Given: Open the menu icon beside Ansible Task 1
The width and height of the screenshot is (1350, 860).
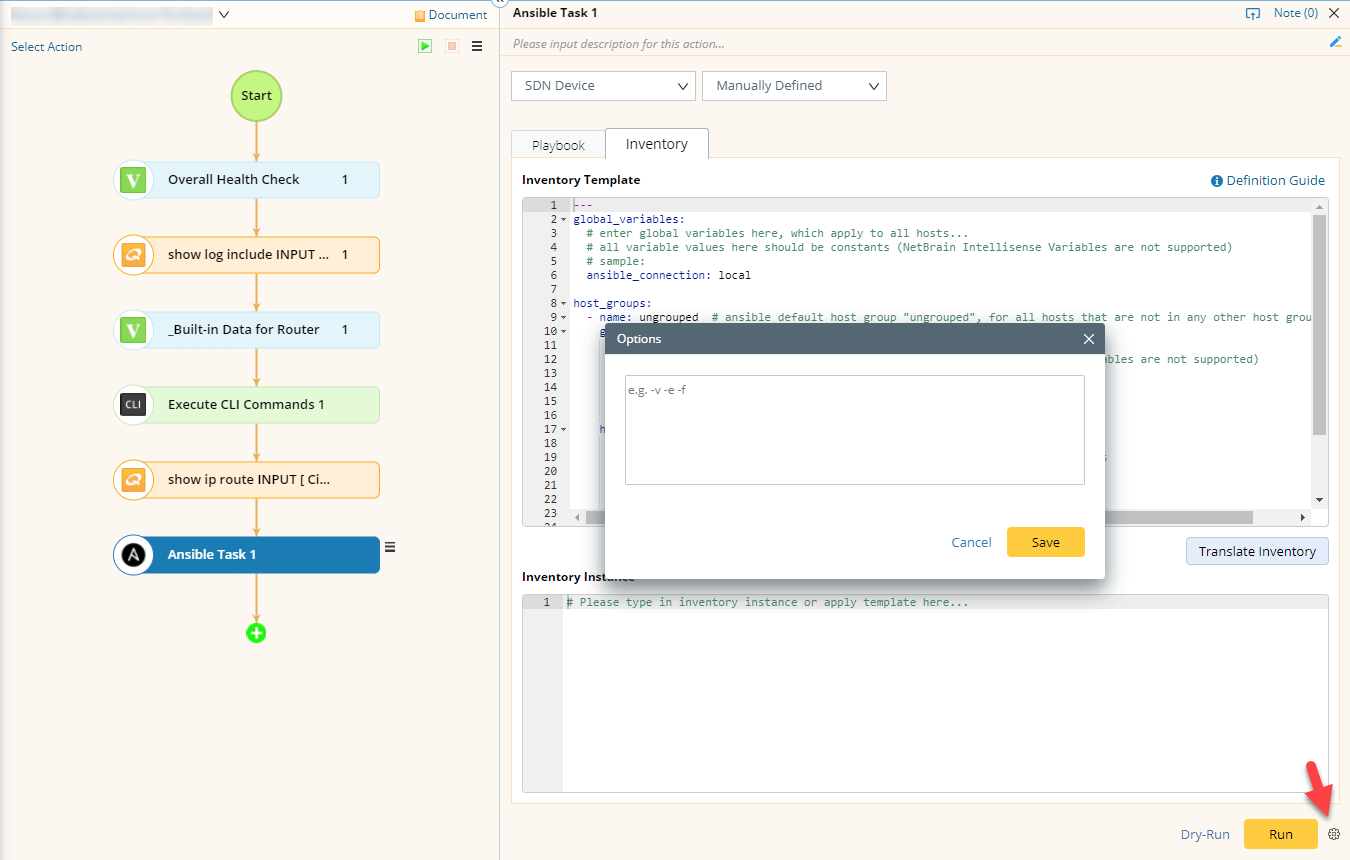Looking at the screenshot, I should 390,547.
